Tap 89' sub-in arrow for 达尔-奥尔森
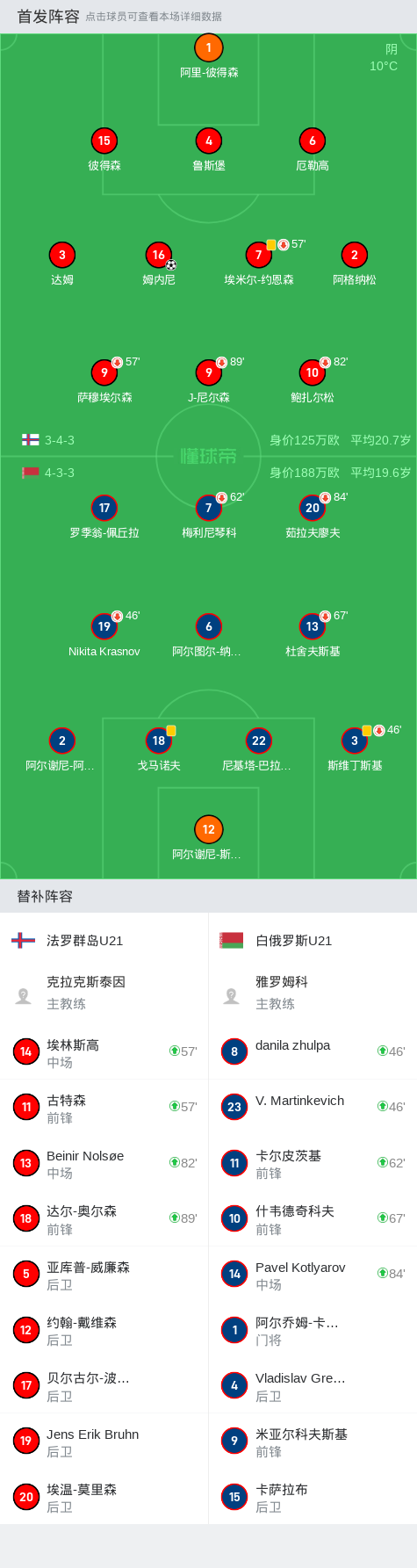 click(174, 1218)
